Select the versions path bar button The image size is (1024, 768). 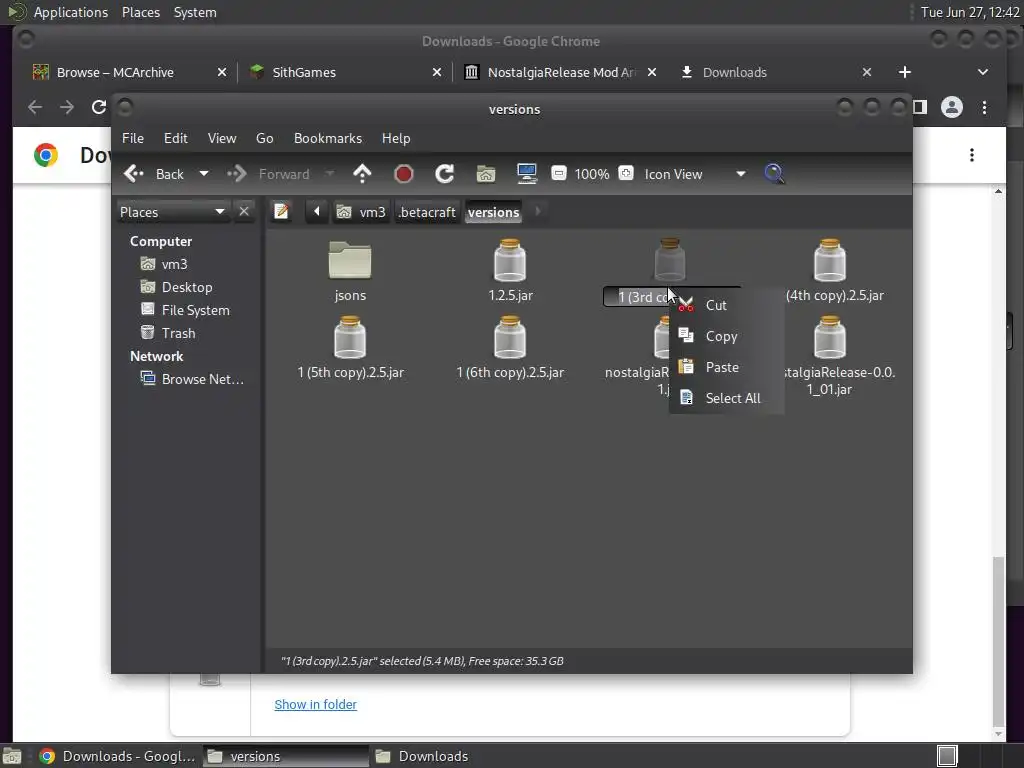click(x=494, y=212)
